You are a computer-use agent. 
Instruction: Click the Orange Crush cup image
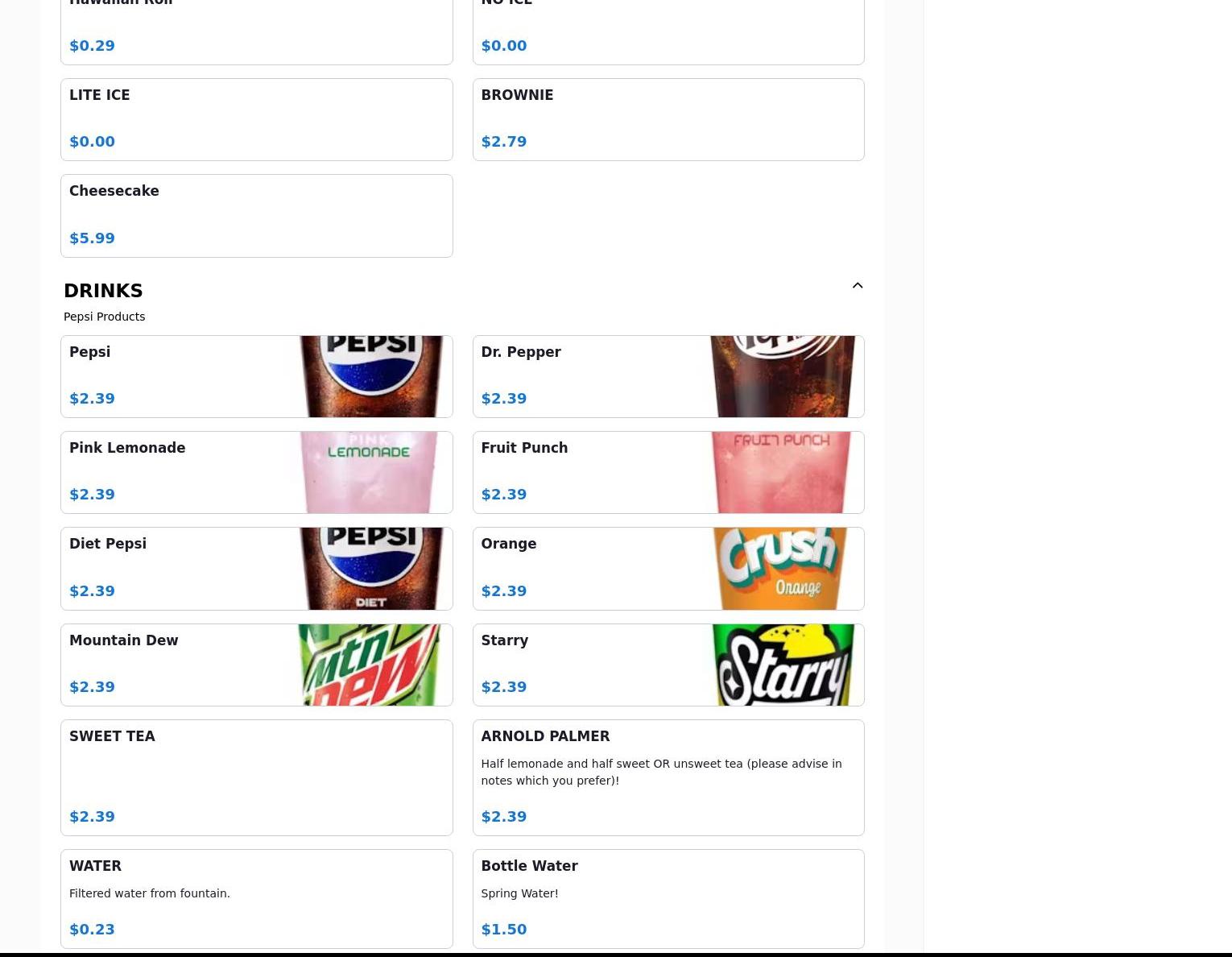pyautogui.click(x=782, y=569)
